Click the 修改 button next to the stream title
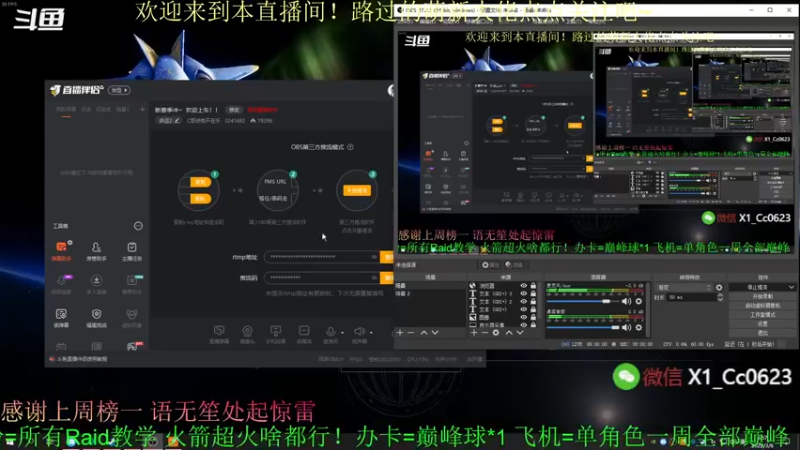 pos(234,110)
